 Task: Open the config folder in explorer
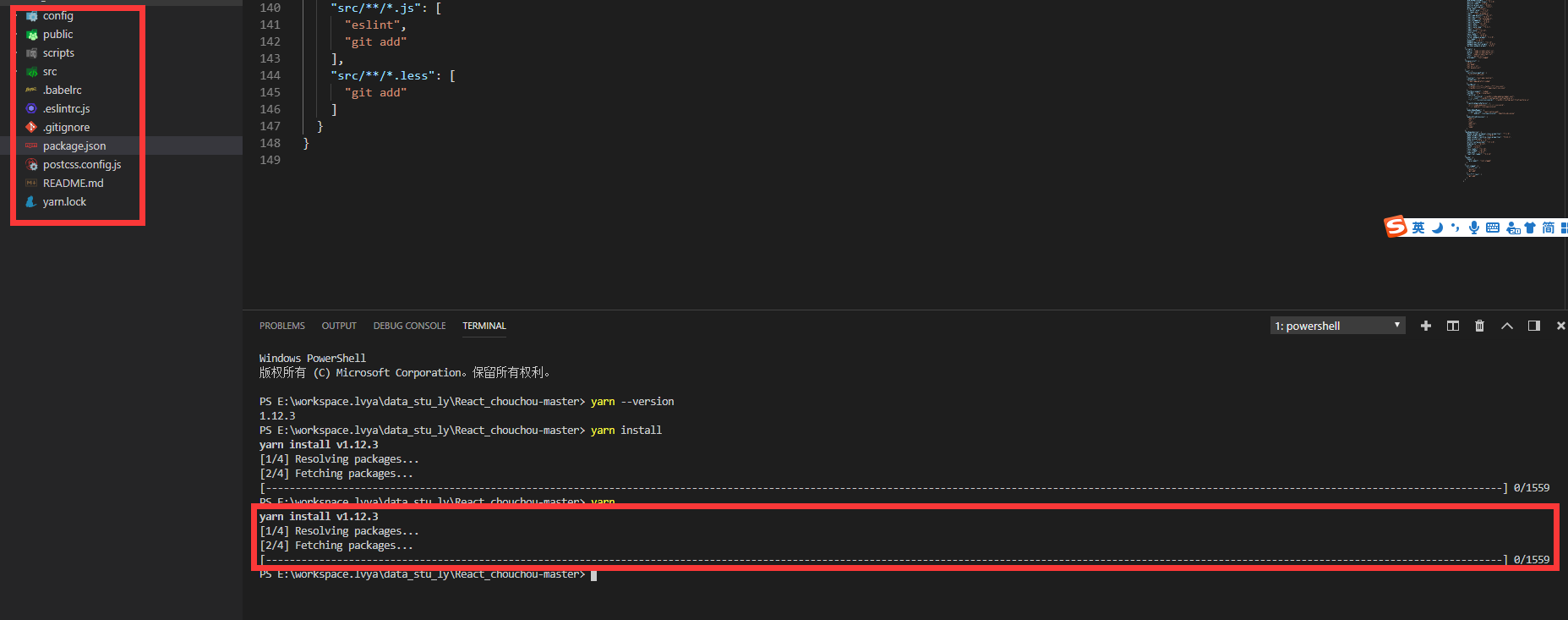[57, 15]
